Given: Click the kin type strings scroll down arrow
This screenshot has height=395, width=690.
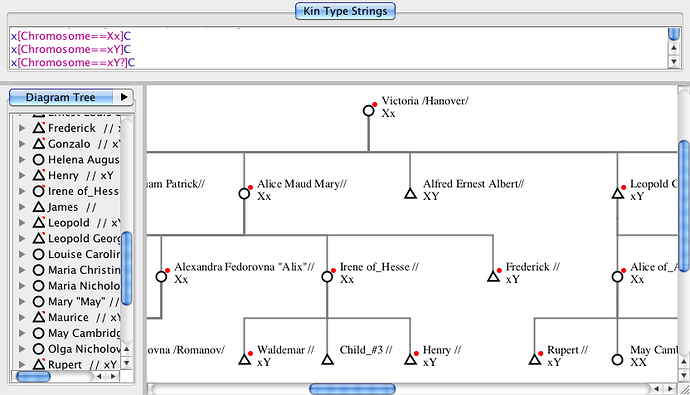Looking at the screenshot, I should tap(674, 62).
